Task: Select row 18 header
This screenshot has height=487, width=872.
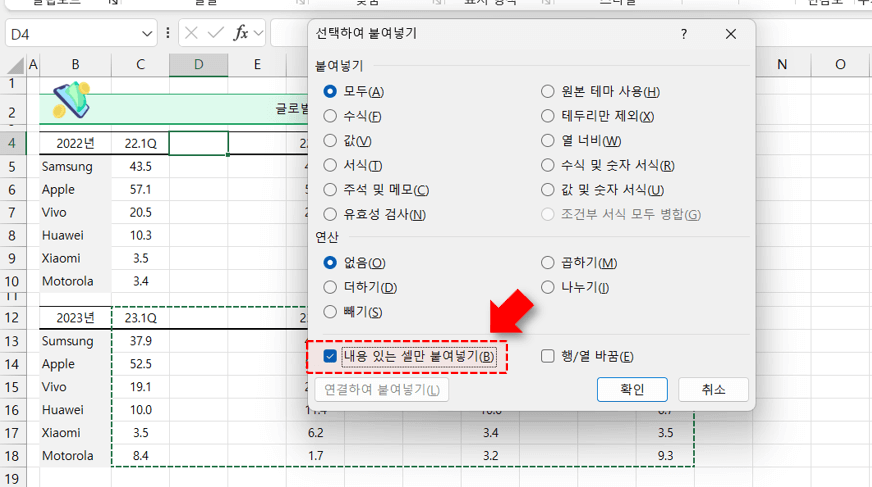Action: 12,456
